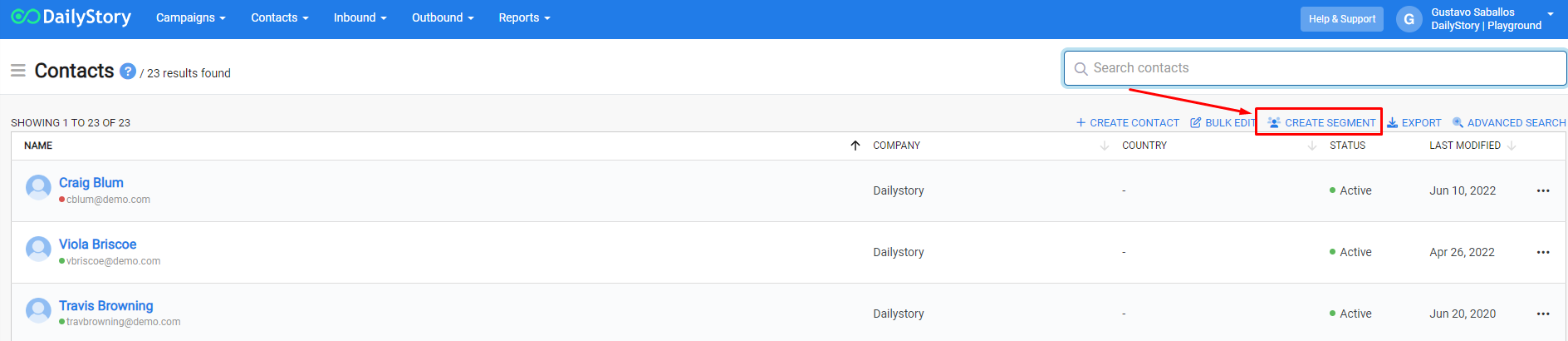
Task: Open Viola Briscoe's three-dot actions menu
Action: (1542, 252)
